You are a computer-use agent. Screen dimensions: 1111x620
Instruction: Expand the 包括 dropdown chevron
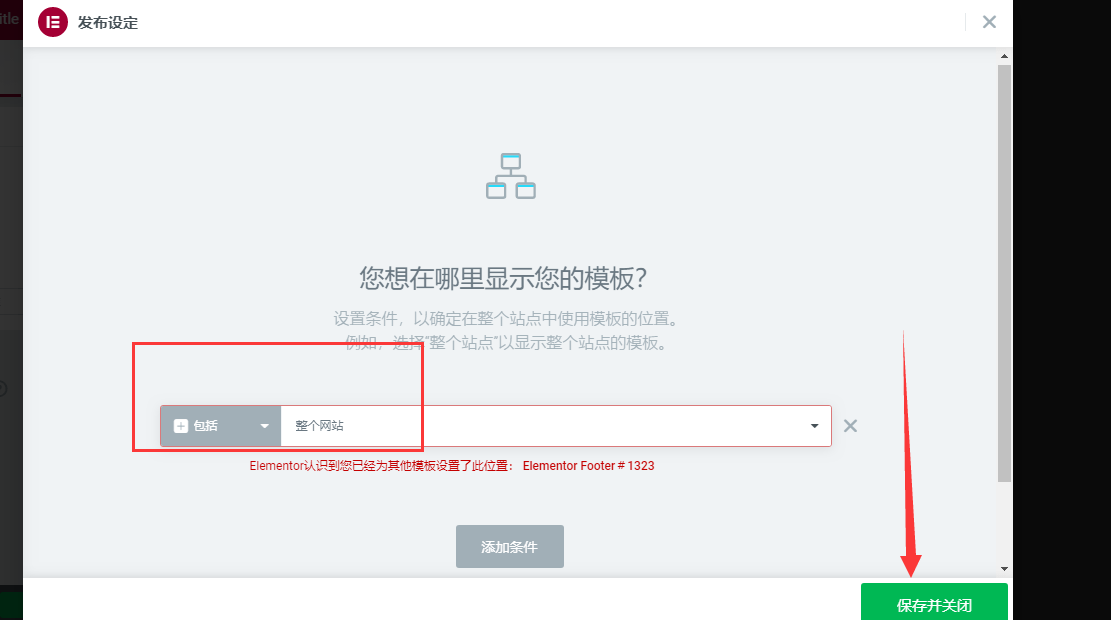(x=265, y=425)
